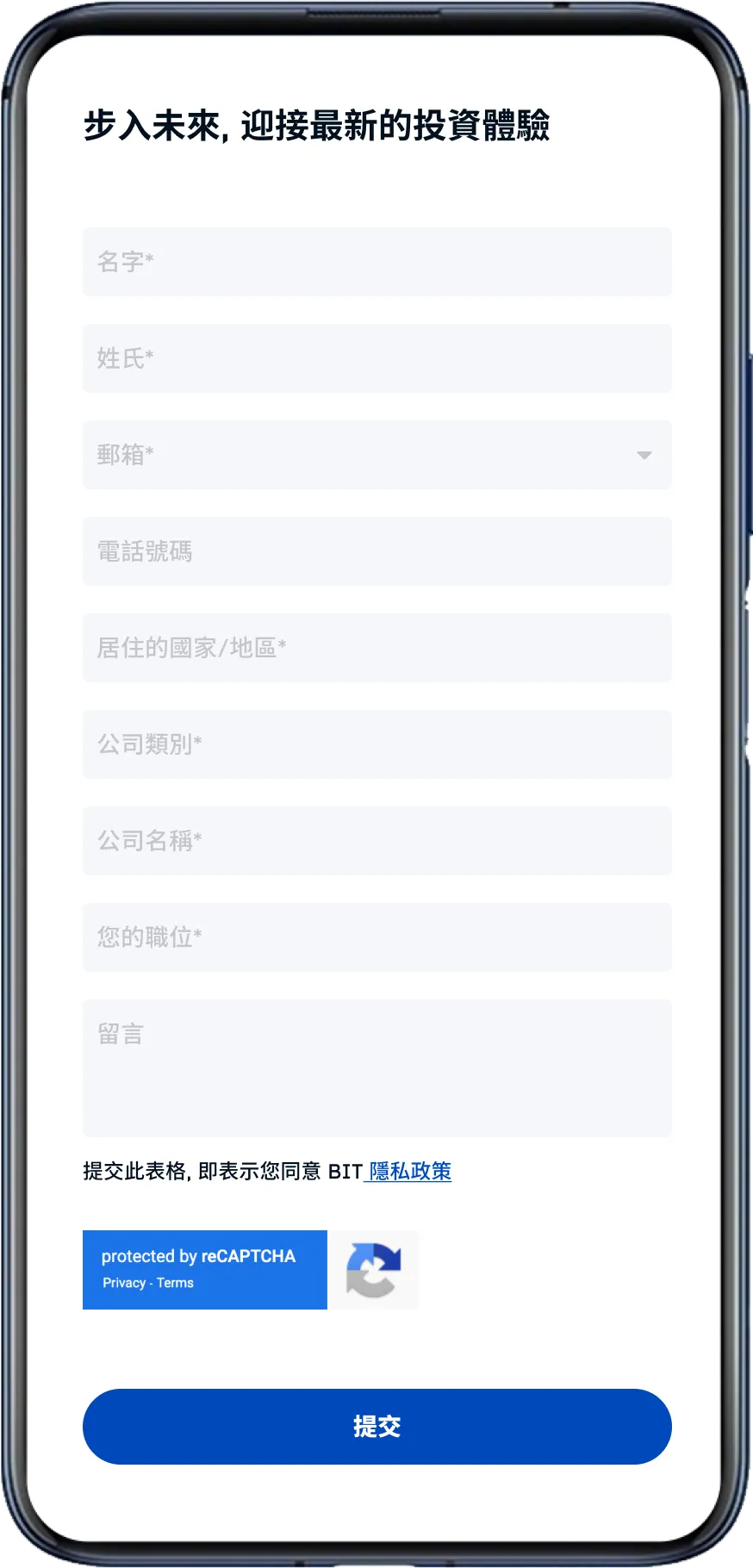
Task: Click the 郵箱 email field
Action: pos(377,455)
